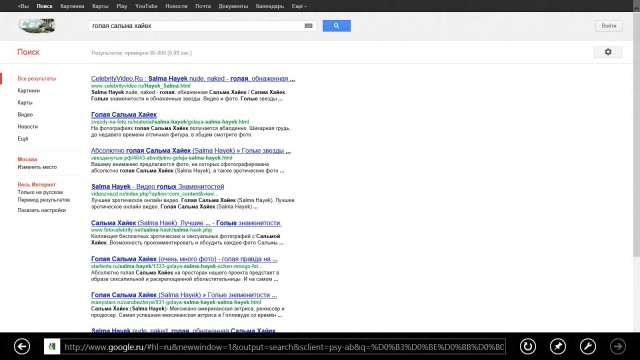
Task: Select Видео filter in the sidebar
Action: [x=25, y=115]
